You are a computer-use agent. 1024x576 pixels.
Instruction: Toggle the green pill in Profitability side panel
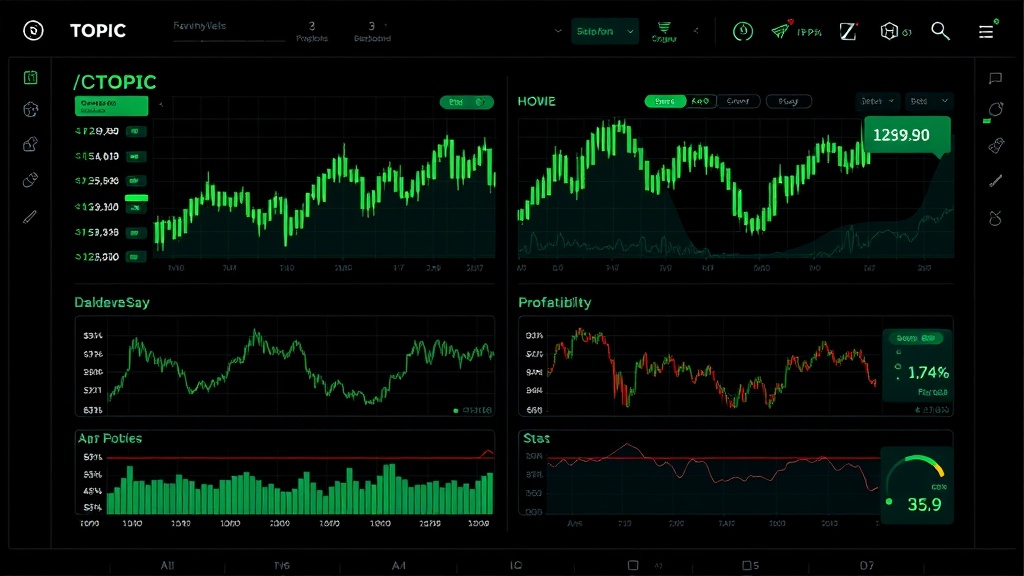pyautogui.click(x=916, y=338)
